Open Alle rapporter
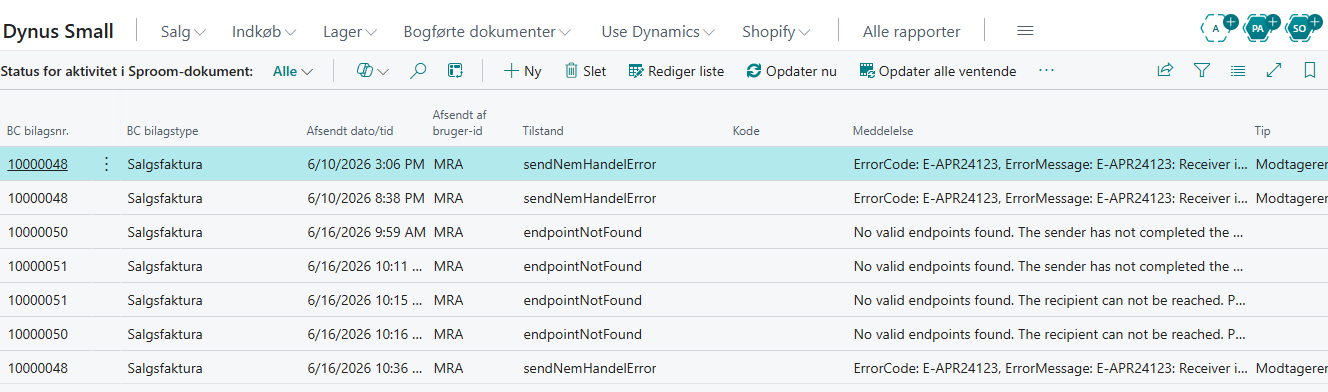Viewport: 1328px width, 392px height. pyautogui.click(x=911, y=32)
